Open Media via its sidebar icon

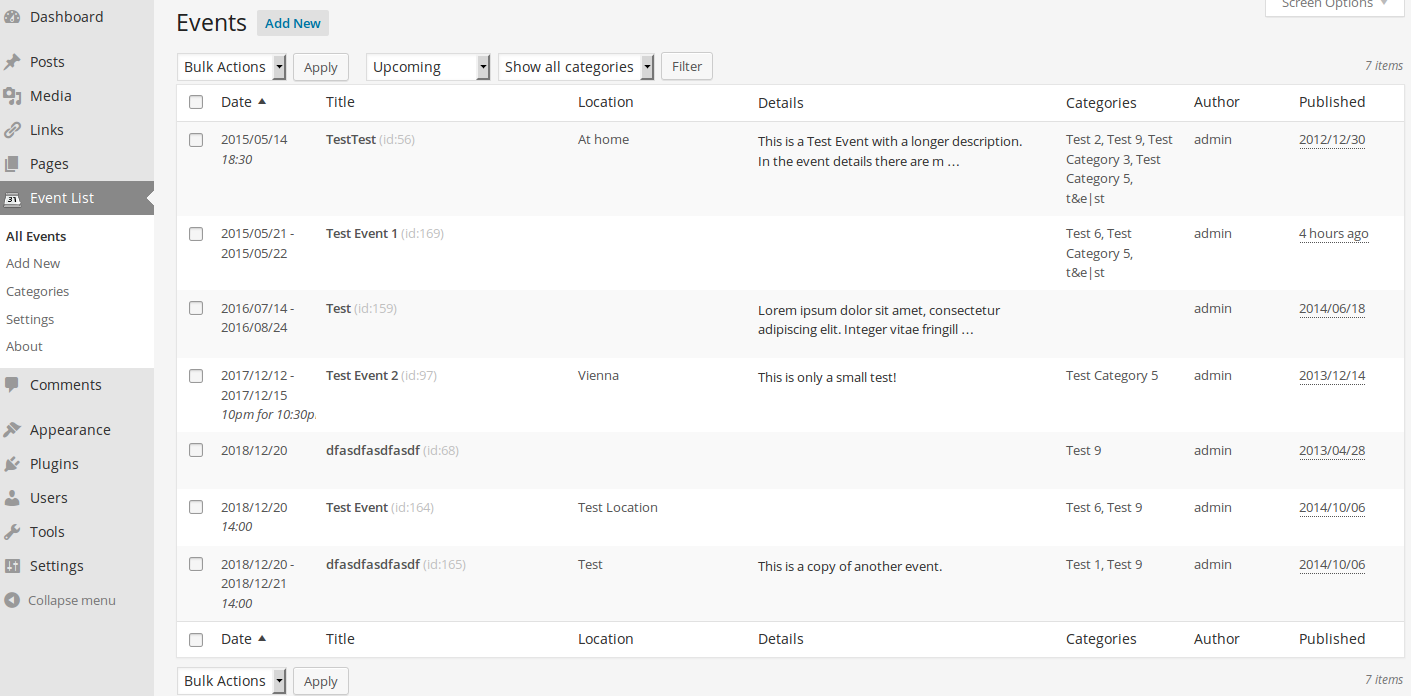click(12, 96)
